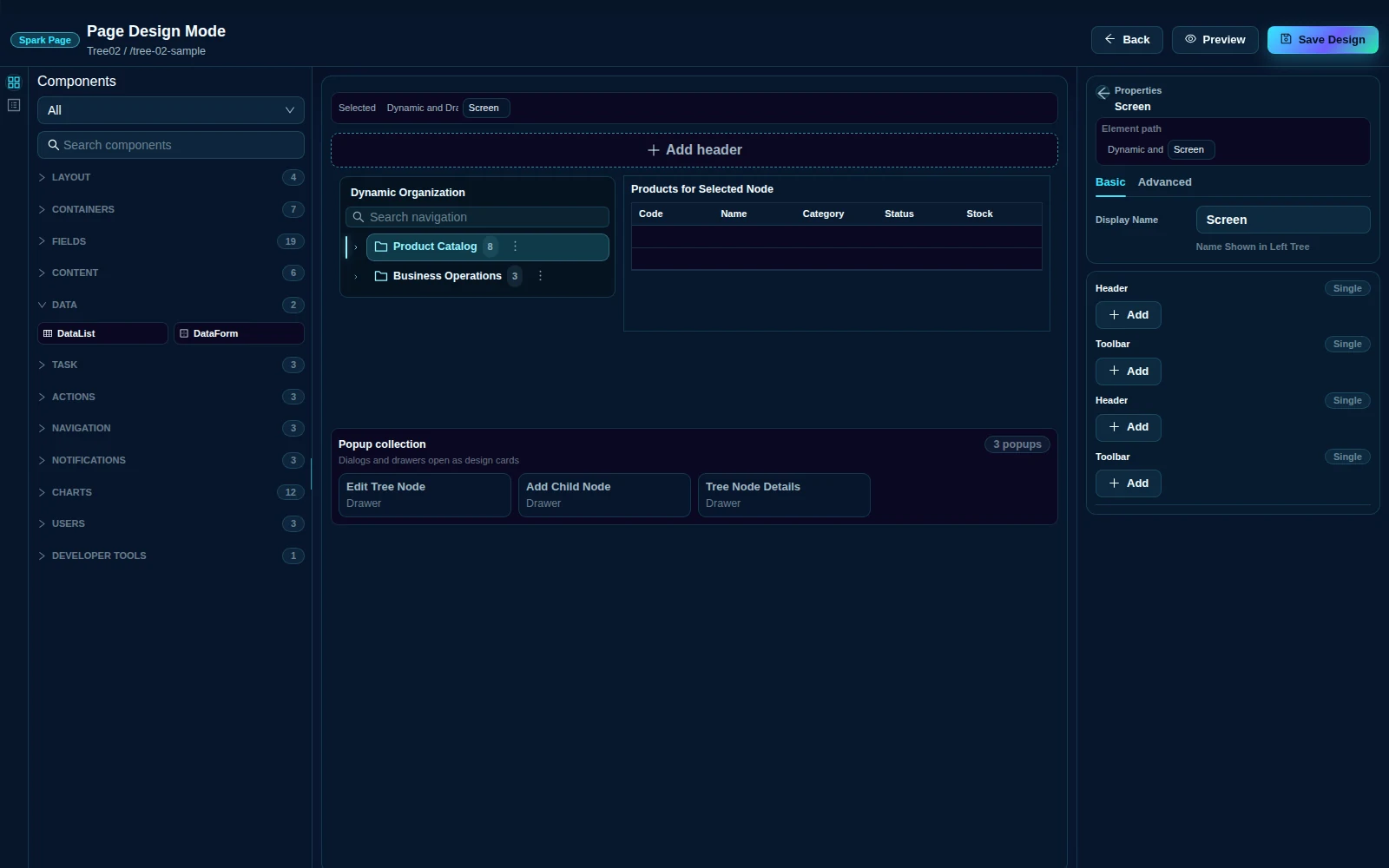The image size is (1389, 868).
Task: Open the Edit Tree Node drawer card
Action: (425, 495)
